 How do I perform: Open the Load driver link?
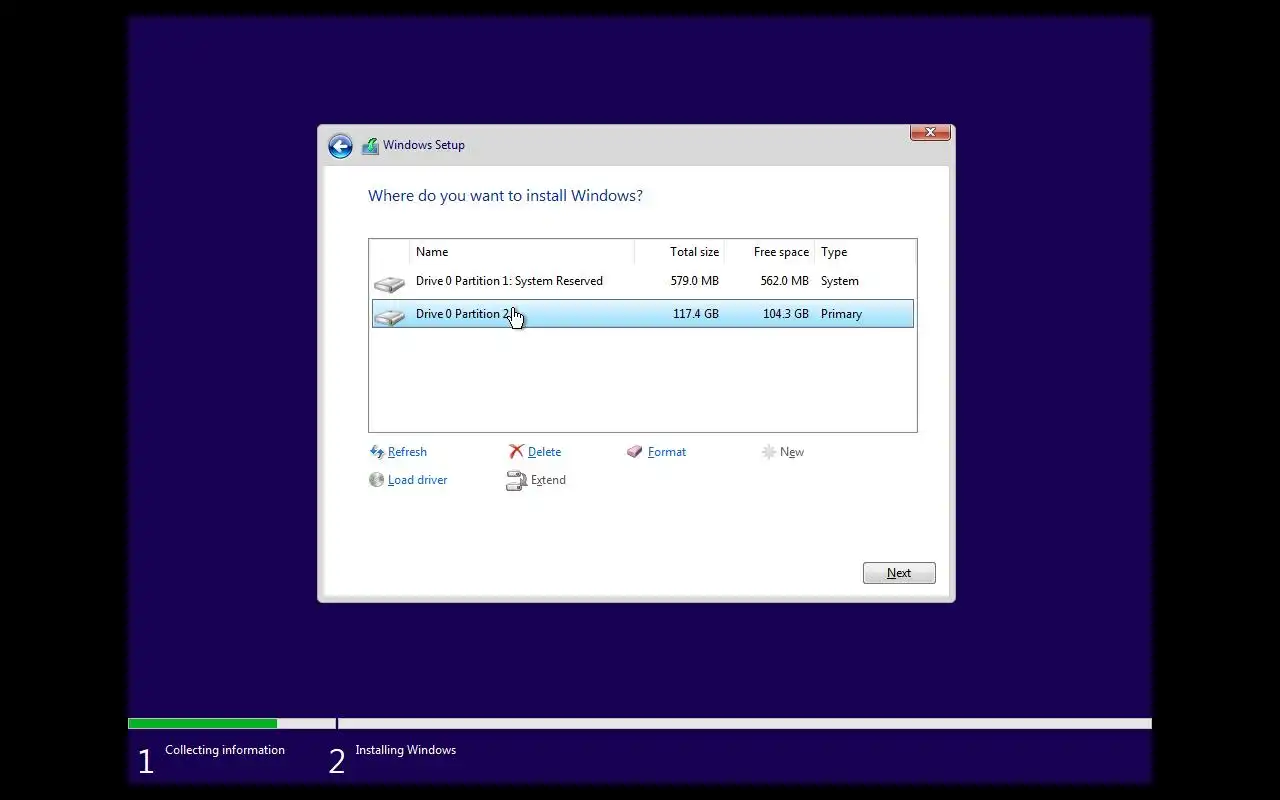(x=417, y=480)
